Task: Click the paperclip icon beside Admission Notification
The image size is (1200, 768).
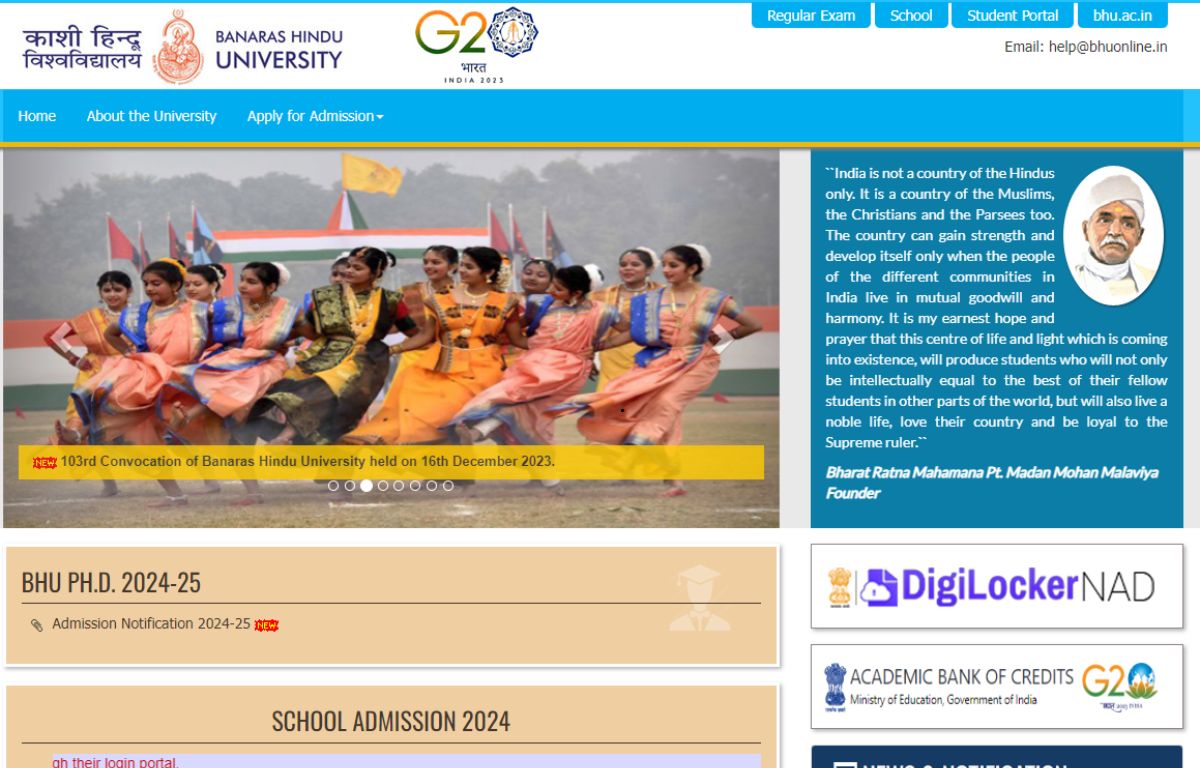Action: pos(37,625)
